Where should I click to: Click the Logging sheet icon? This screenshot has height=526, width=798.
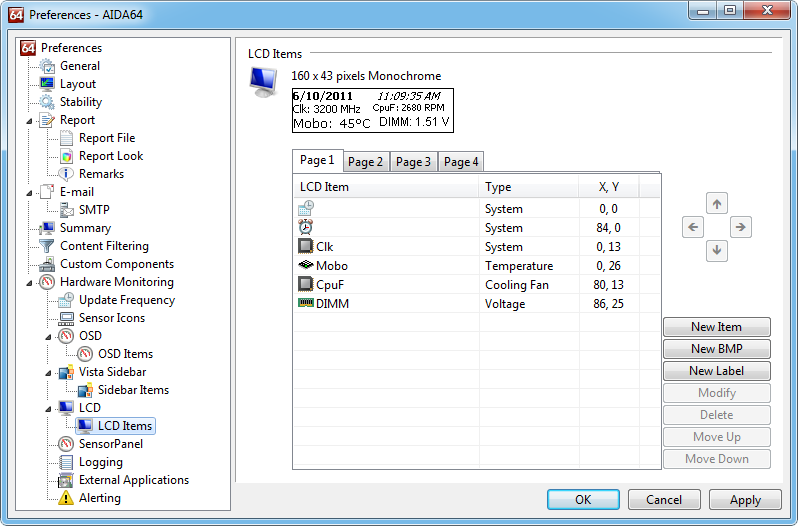pos(66,462)
